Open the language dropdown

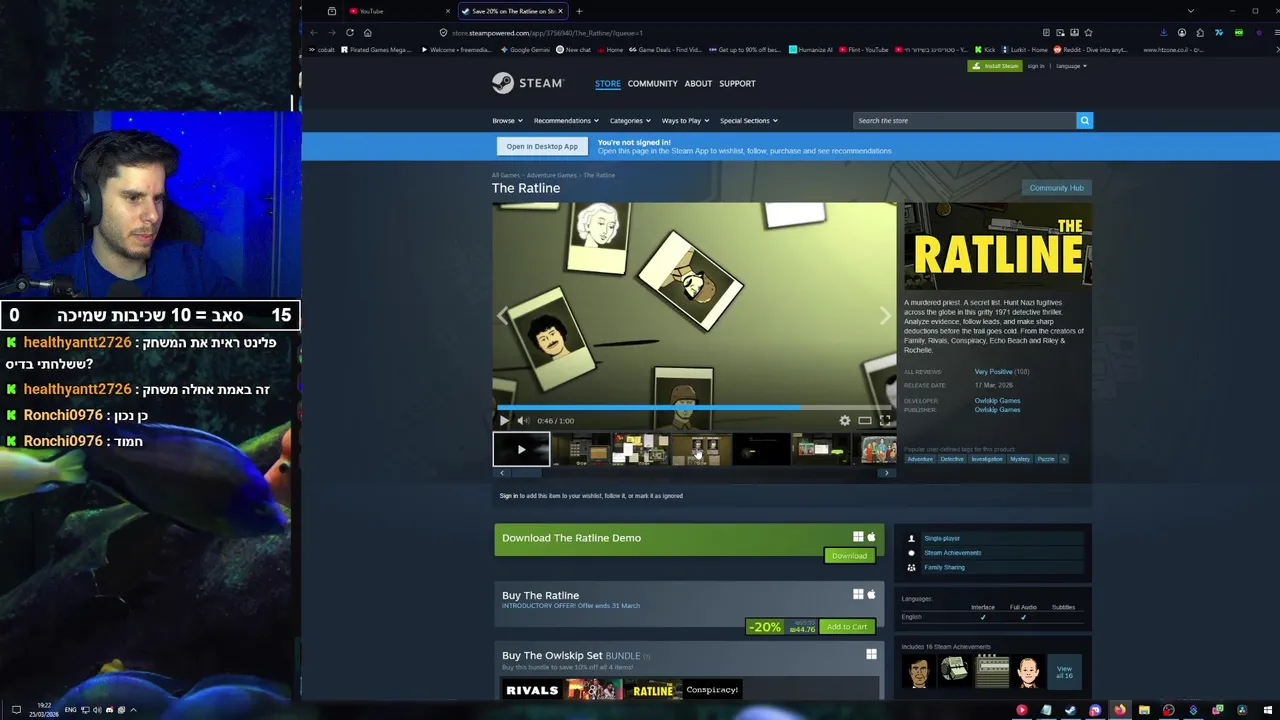[1071, 66]
